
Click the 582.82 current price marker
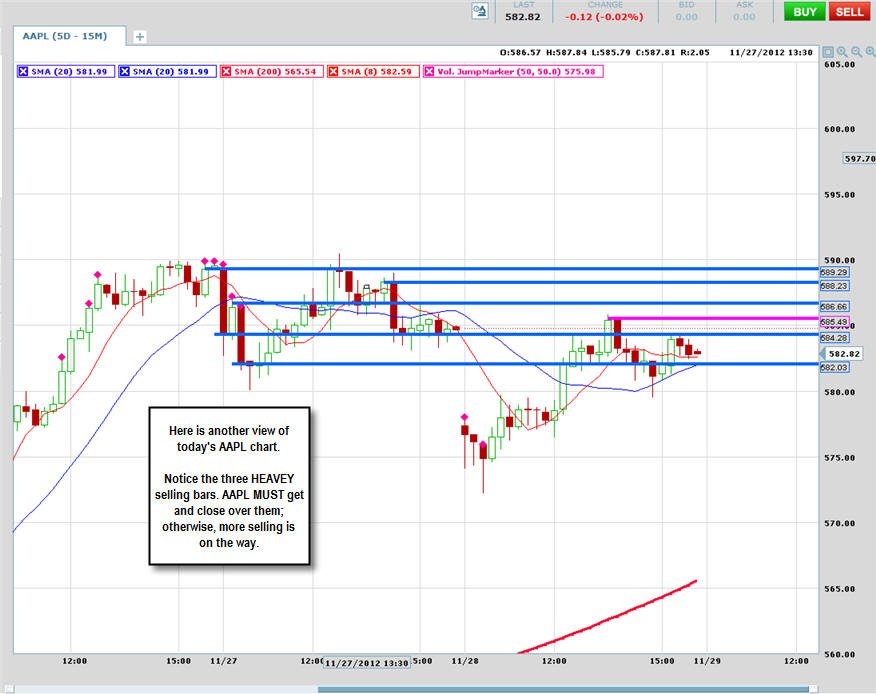coord(843,354)
